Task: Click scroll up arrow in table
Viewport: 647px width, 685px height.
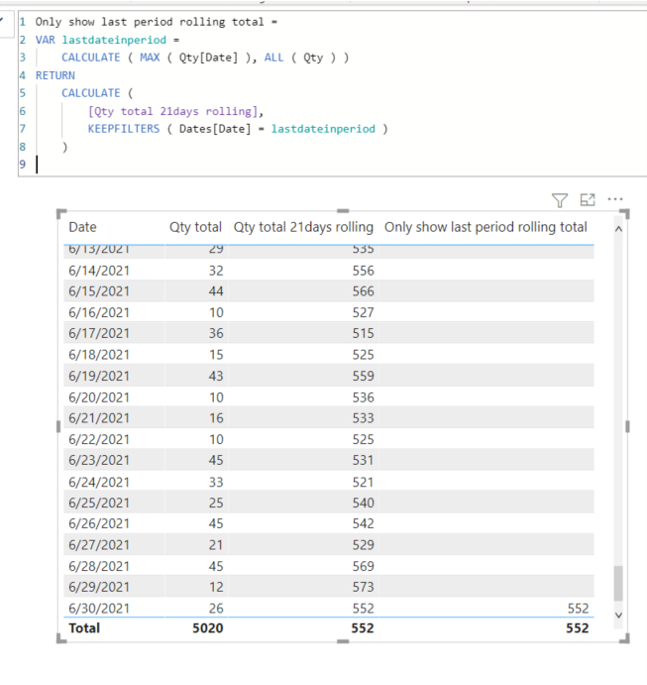Action: 618,229
